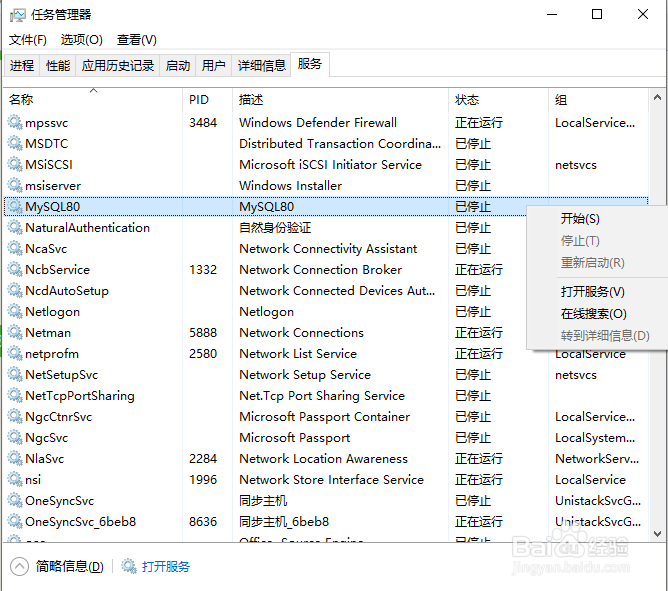Sort services by the 组 column header

(x=598, y=100)
